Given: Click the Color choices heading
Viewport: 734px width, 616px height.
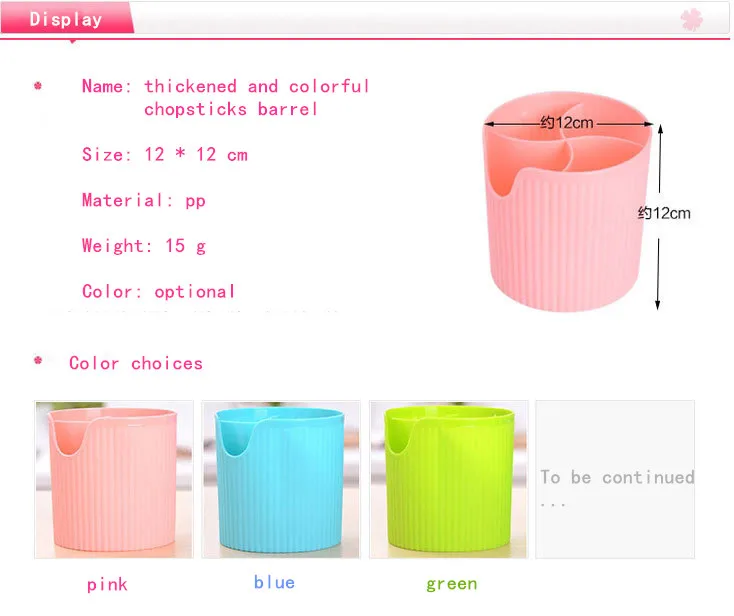Looking at the screenshot, I should pos(136,363).
